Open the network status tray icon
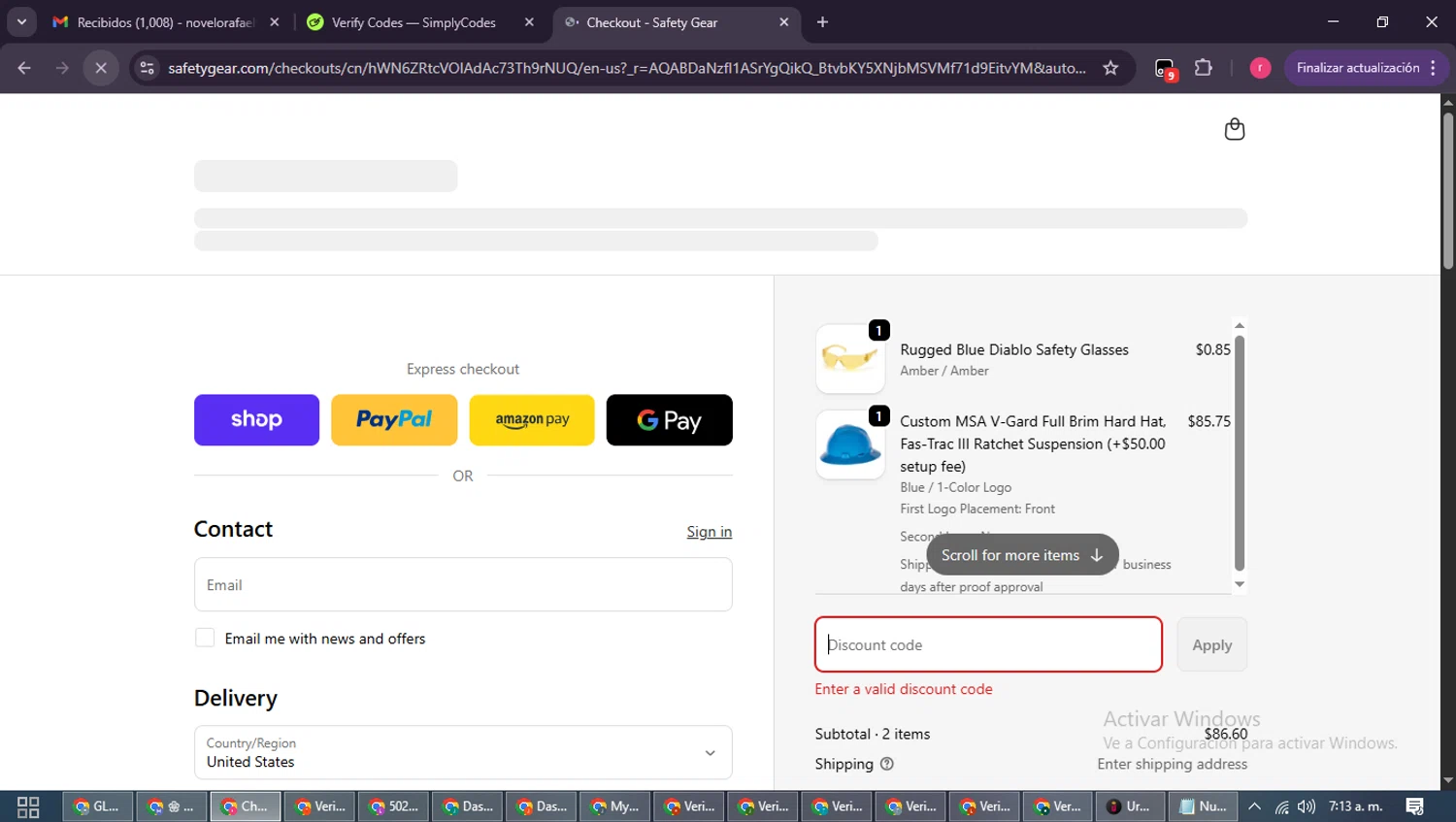Screen dimensions: 1456x822 (1282, 806)
